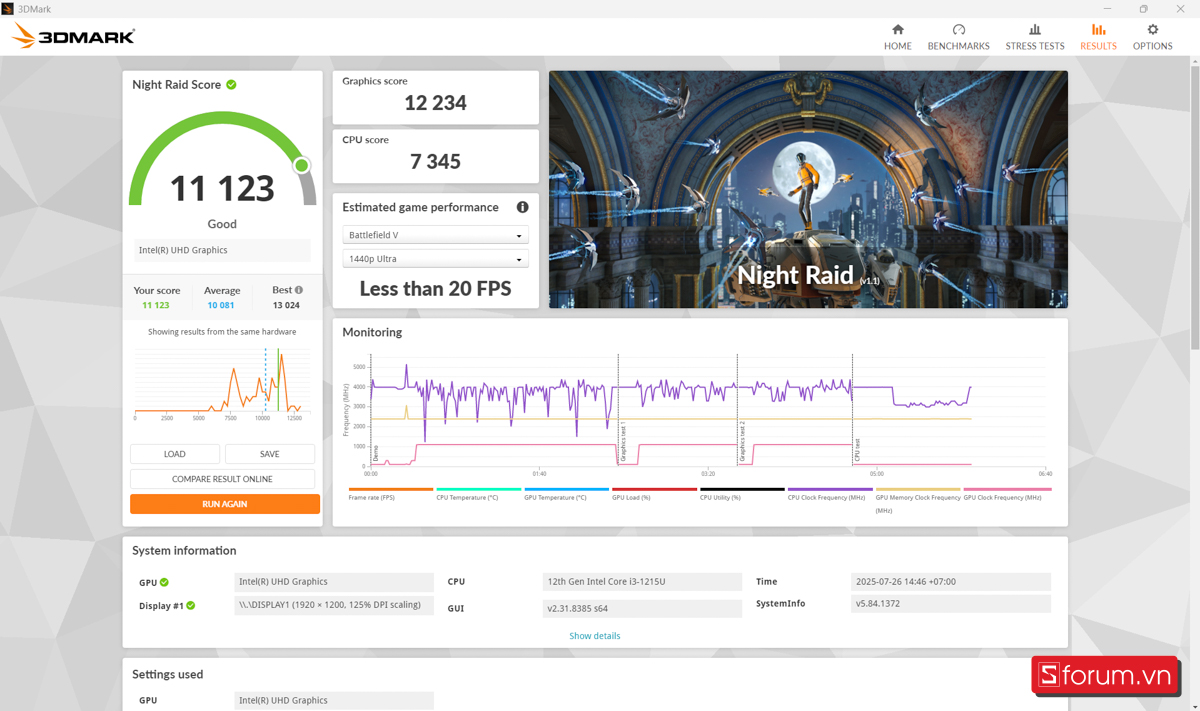Viewport: 1200px width, 711px height.
Task: Open the STRESS TESTS tab
Action: tap(1034, 37)
